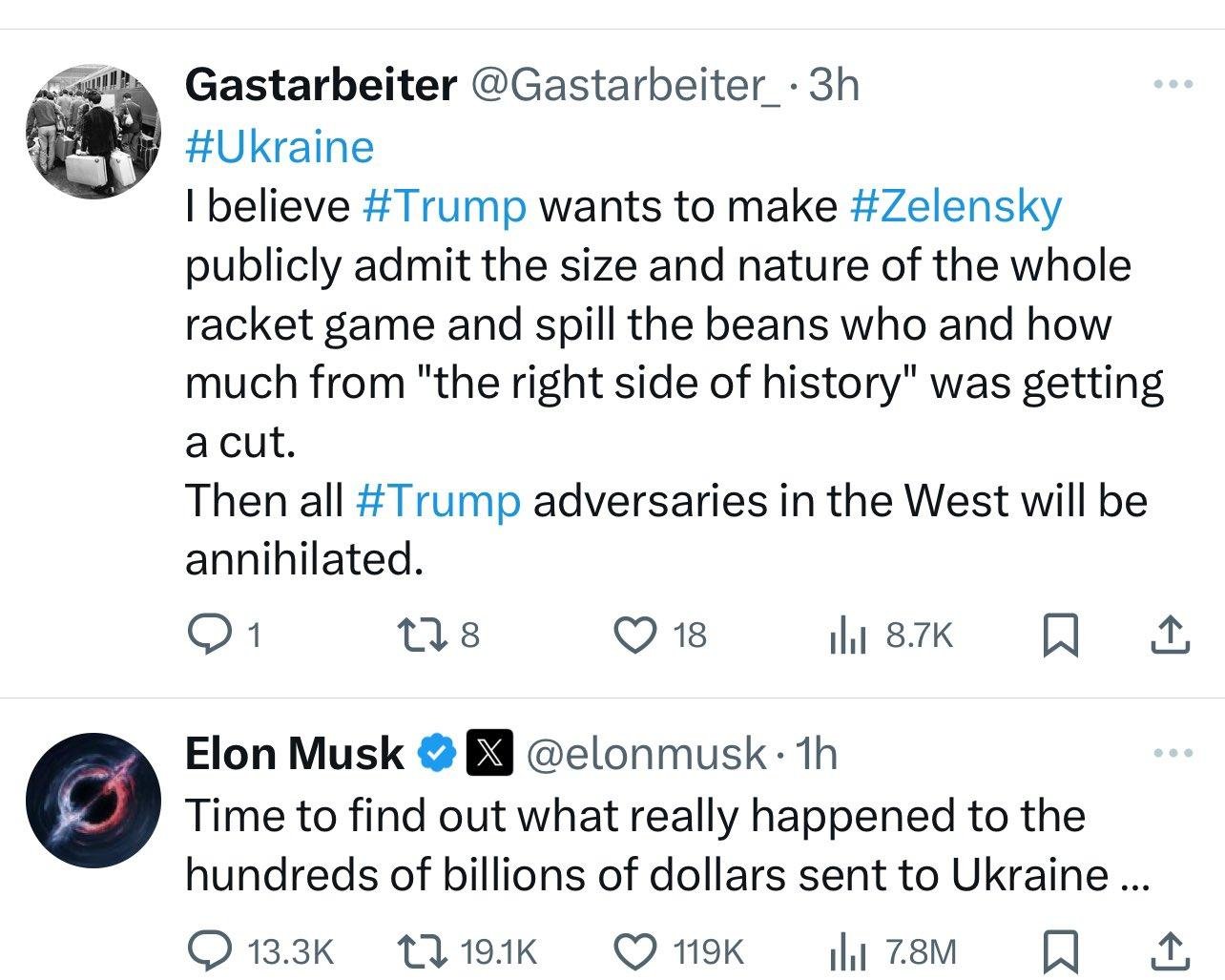Click the X affiliation badge
This screenshot has width=1225, height=980.
tap(489, 754)
